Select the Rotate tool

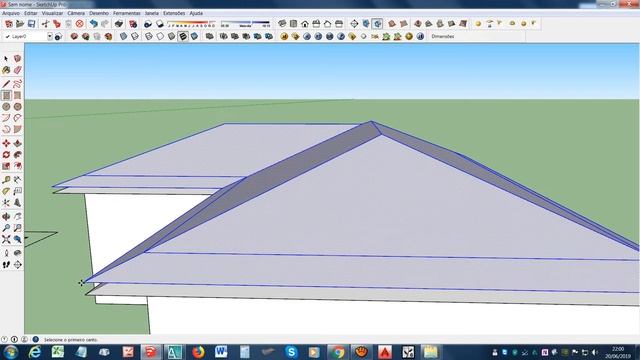tap(6, 155)
